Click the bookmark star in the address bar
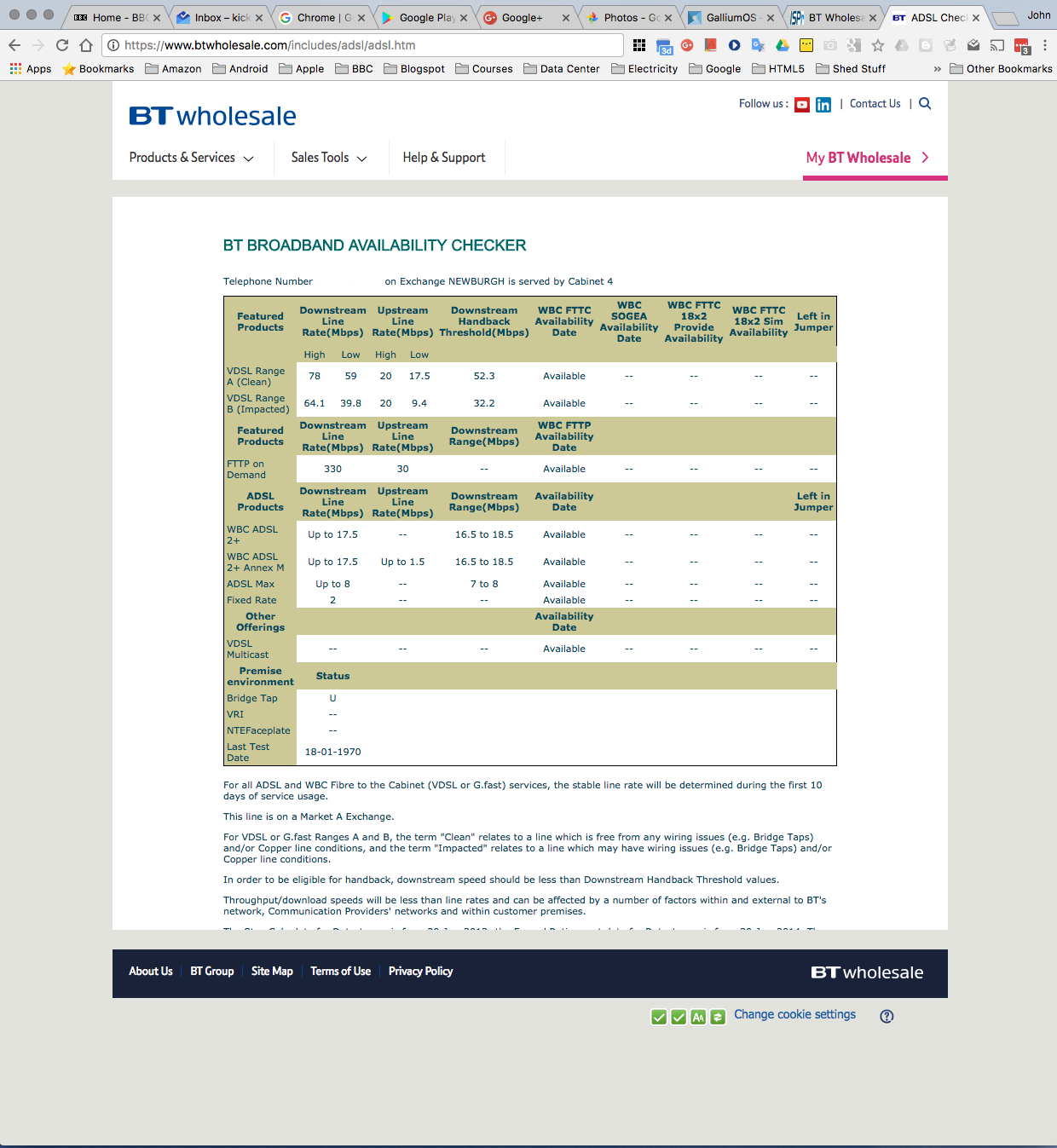This screenshot has height=1148, width=1057. coord(878,45)
